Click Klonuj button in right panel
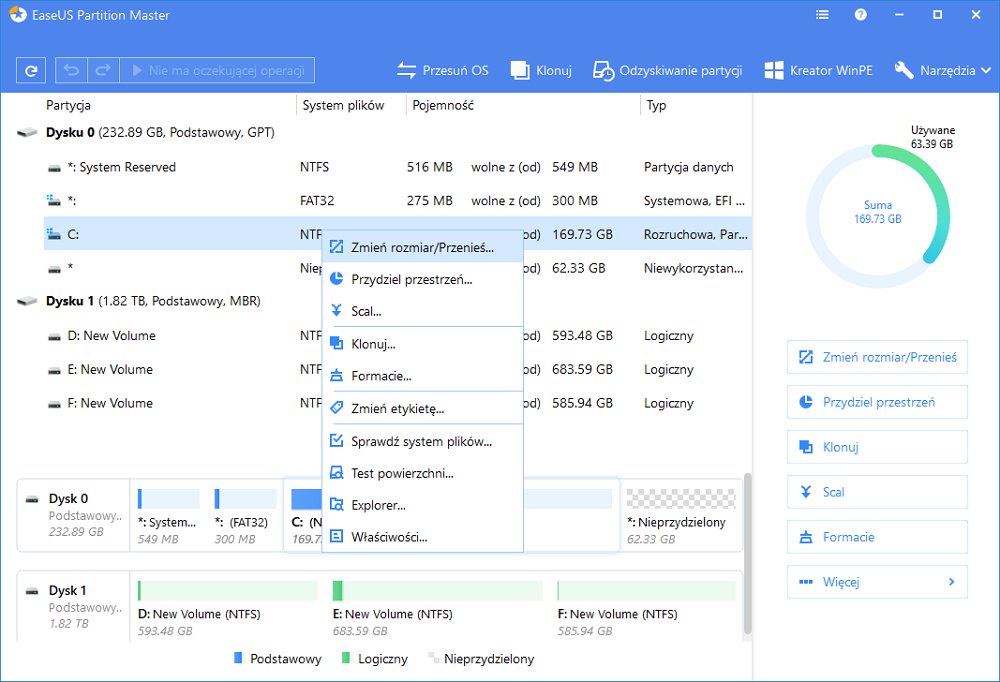1000x682 pixels. [877, 447]
